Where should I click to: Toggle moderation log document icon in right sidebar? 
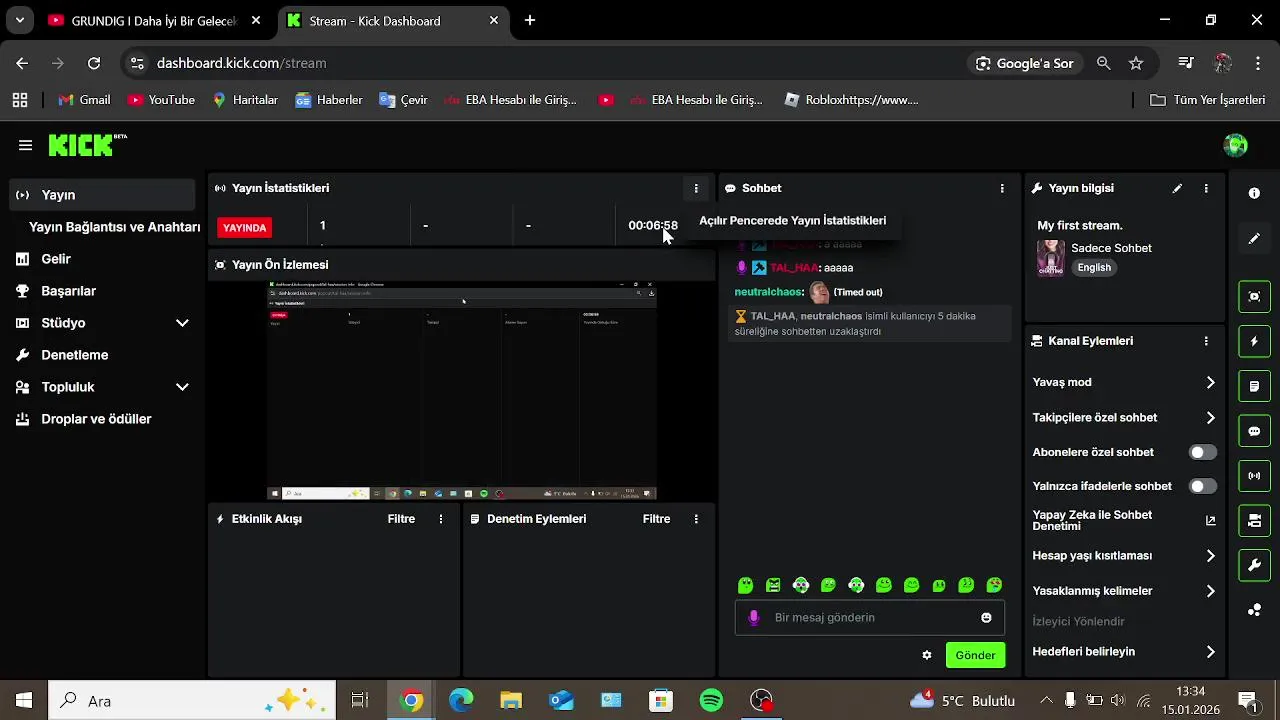(1254, 386)
